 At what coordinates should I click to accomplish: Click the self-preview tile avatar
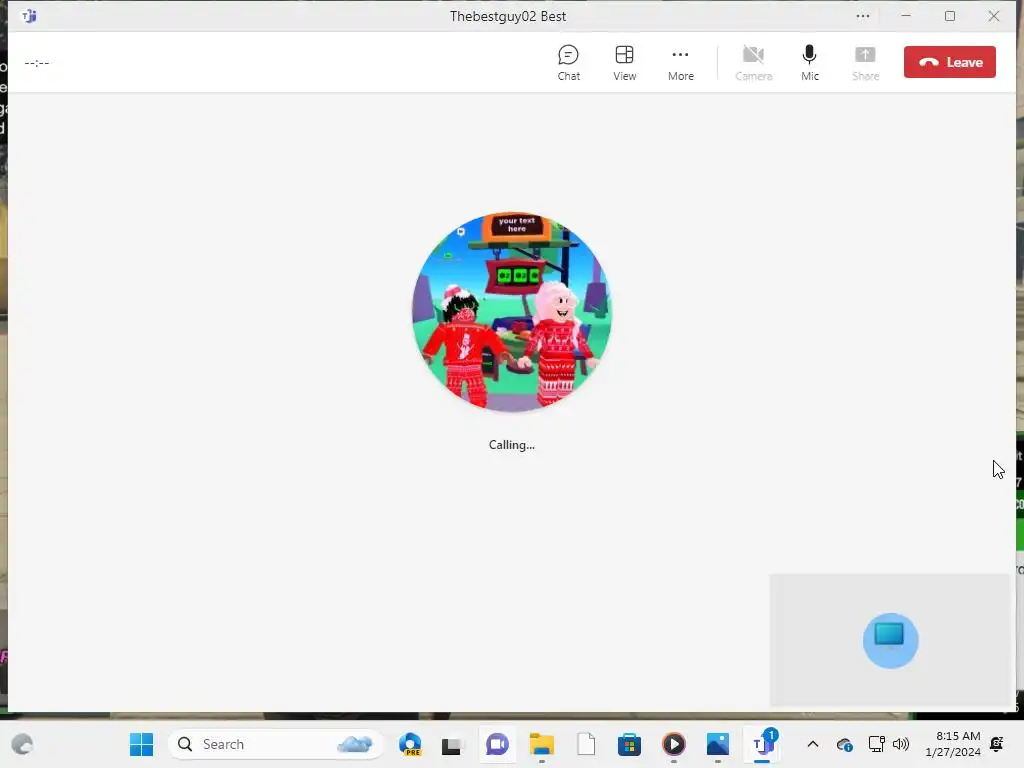point(890,640)
